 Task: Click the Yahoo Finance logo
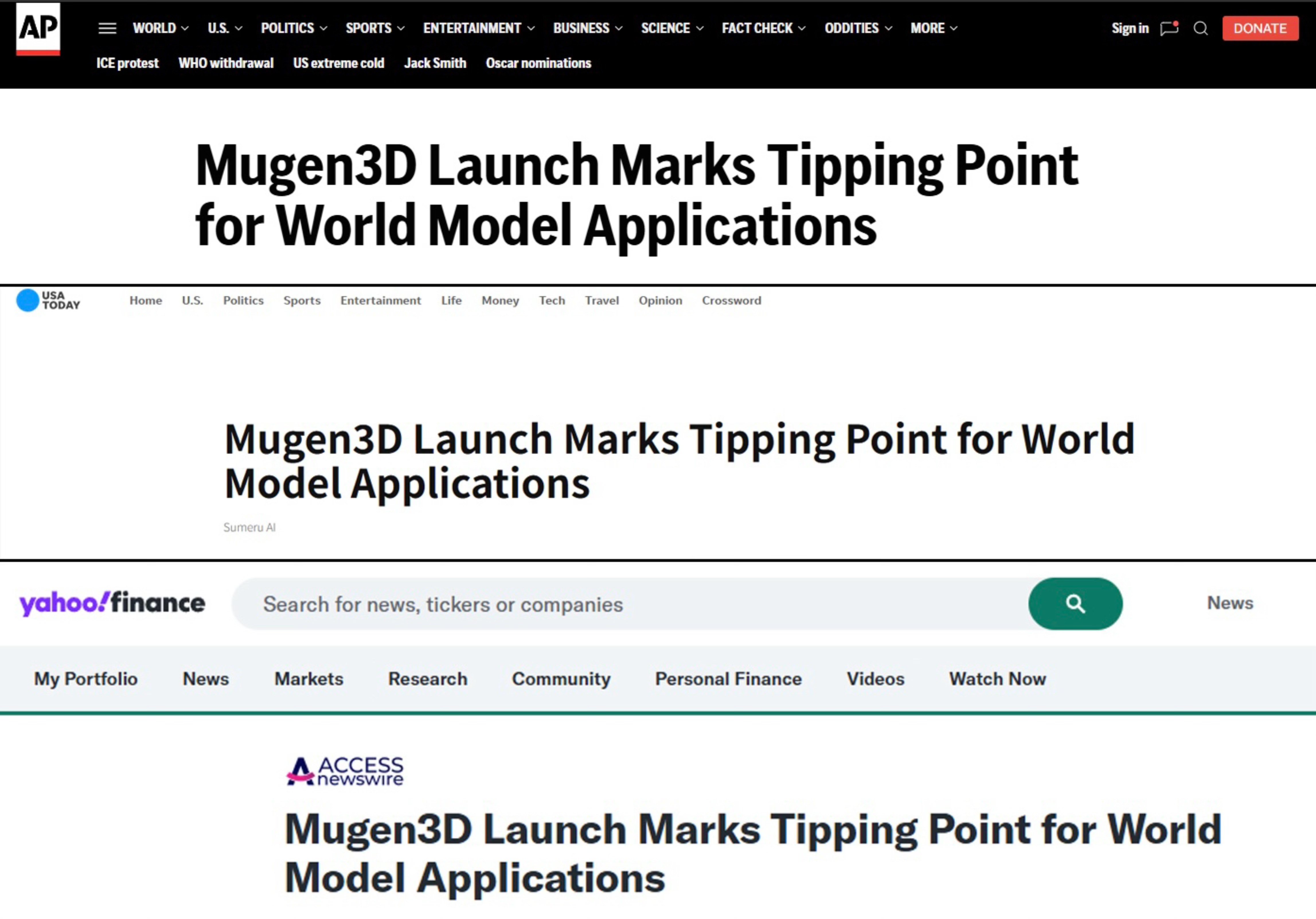112,603
